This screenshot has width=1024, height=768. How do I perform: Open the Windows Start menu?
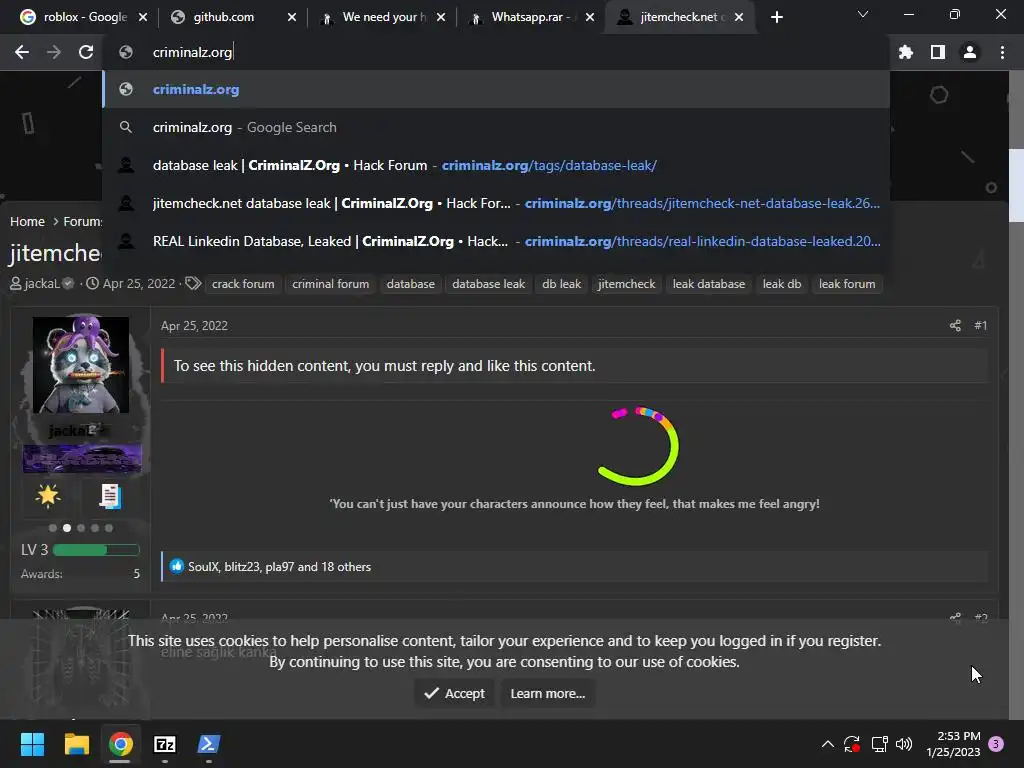(x=32, y=744)
